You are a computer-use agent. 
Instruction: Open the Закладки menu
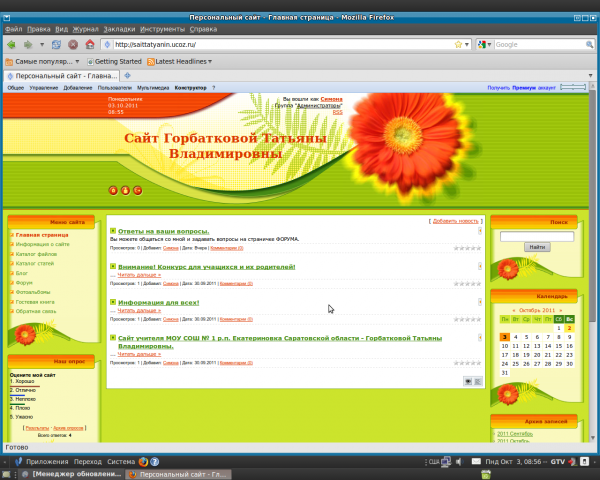[x=119, y=29]
